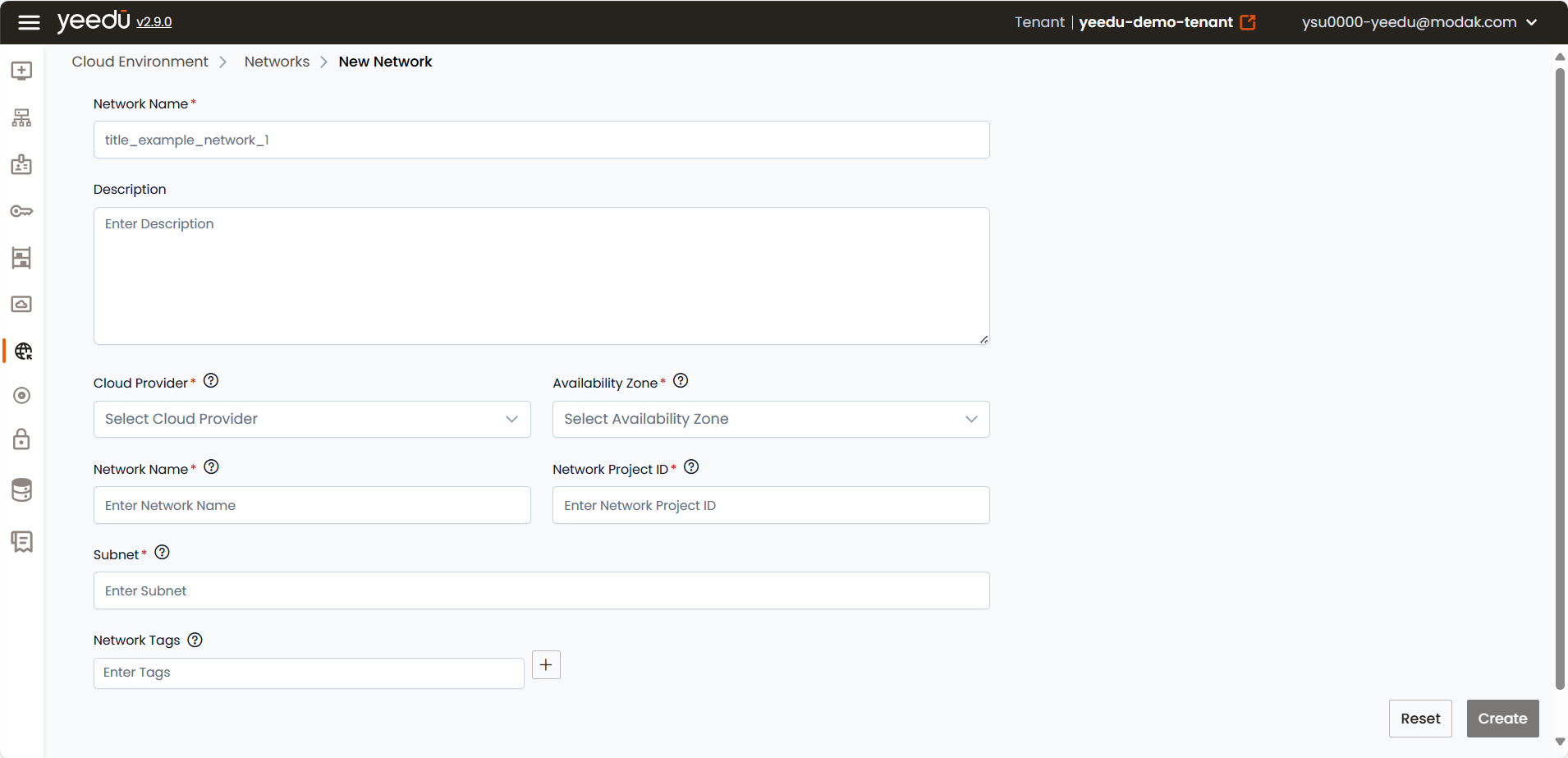Click the Network Tags help icon
The height and width of the screenshot is (758, 1568).
coord(195,640)
